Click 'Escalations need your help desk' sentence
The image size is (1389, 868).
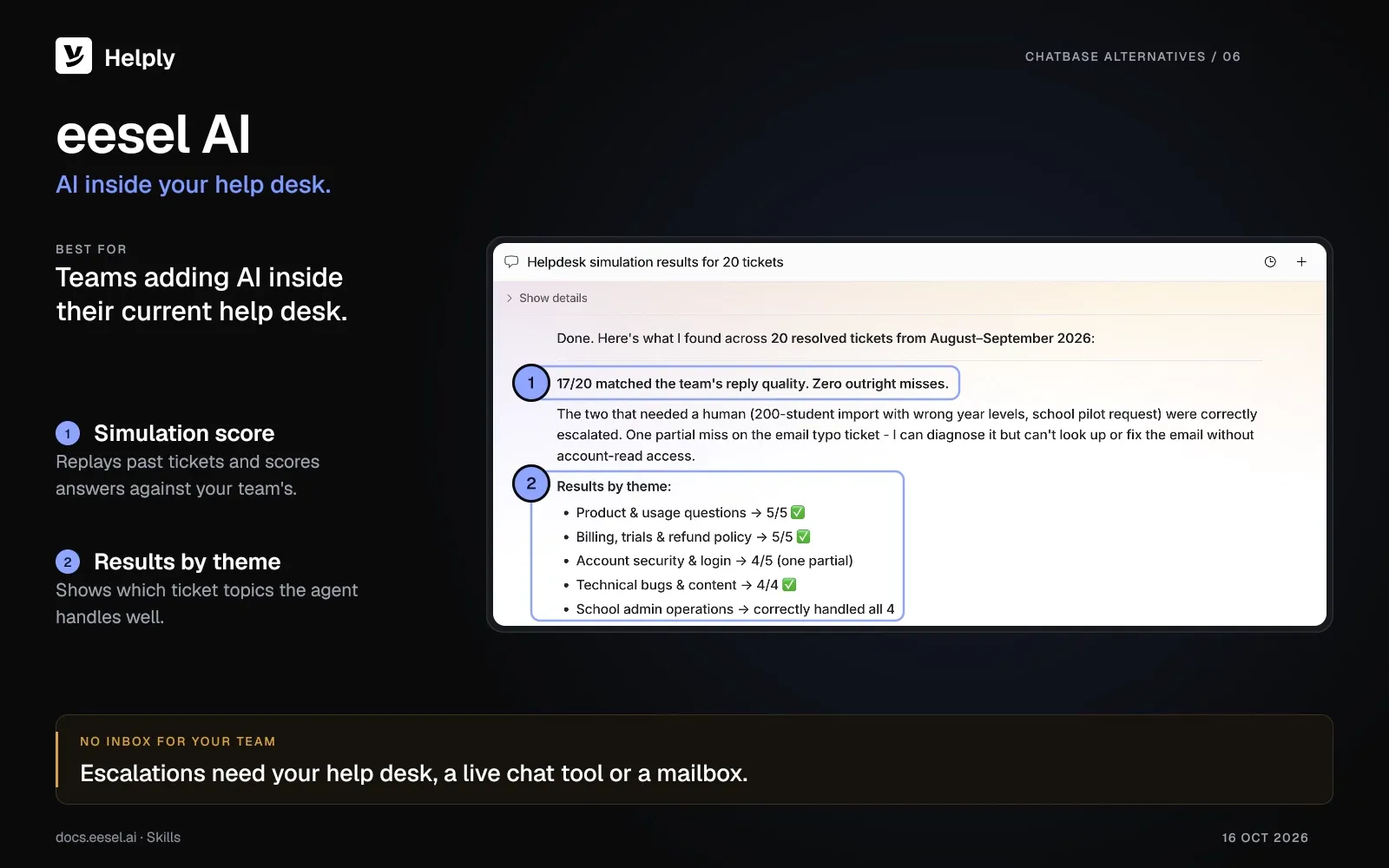pyautogui.click(x=414, y=773)
